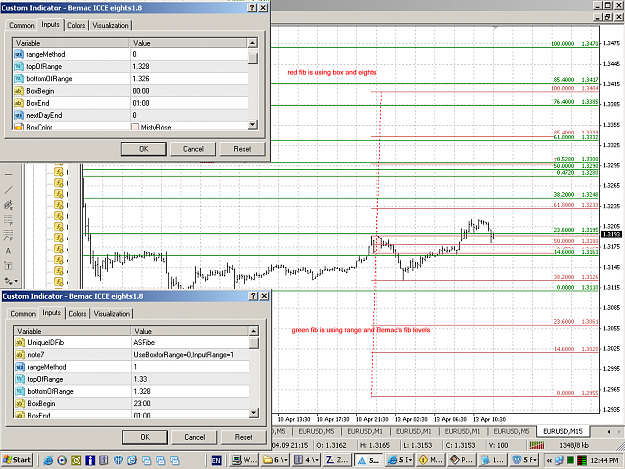Select the text box label tool

tap(8, 266)
